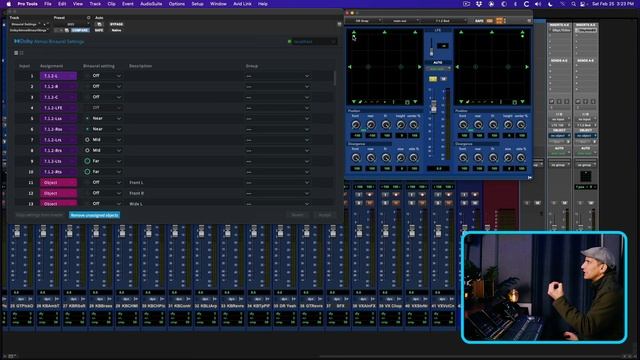640x360 pixels.
Task: Click the arrow icon at panner bottom-right
Action: pyautogui.click(x=529, y=178)
